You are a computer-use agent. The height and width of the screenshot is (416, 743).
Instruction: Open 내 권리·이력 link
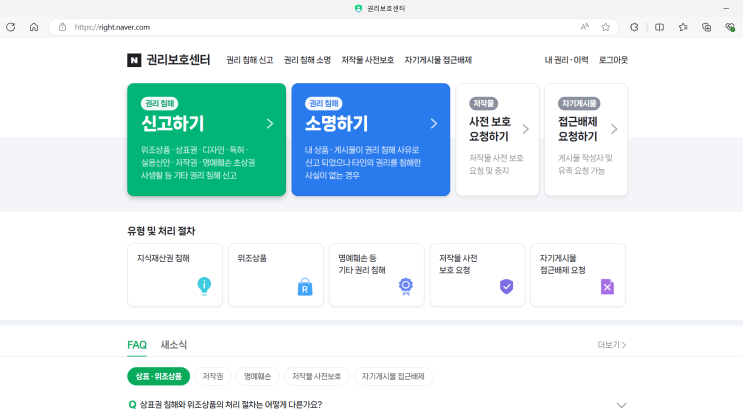566,60
